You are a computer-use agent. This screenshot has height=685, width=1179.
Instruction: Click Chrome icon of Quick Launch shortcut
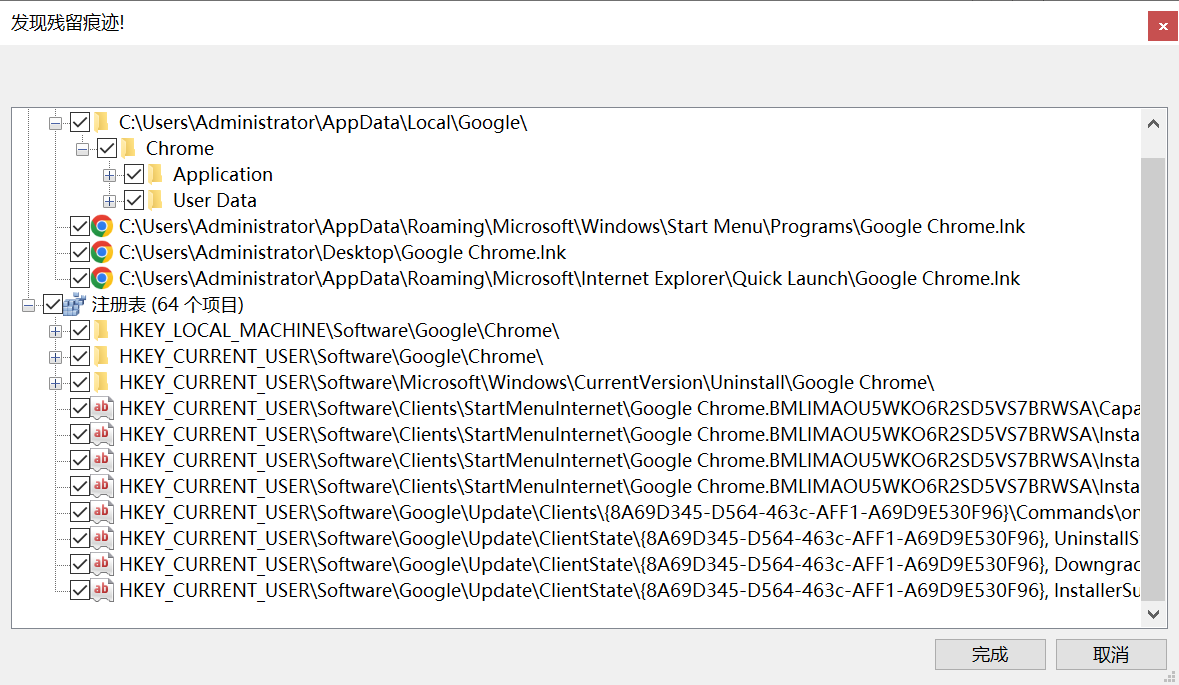[x=102, y=278]
